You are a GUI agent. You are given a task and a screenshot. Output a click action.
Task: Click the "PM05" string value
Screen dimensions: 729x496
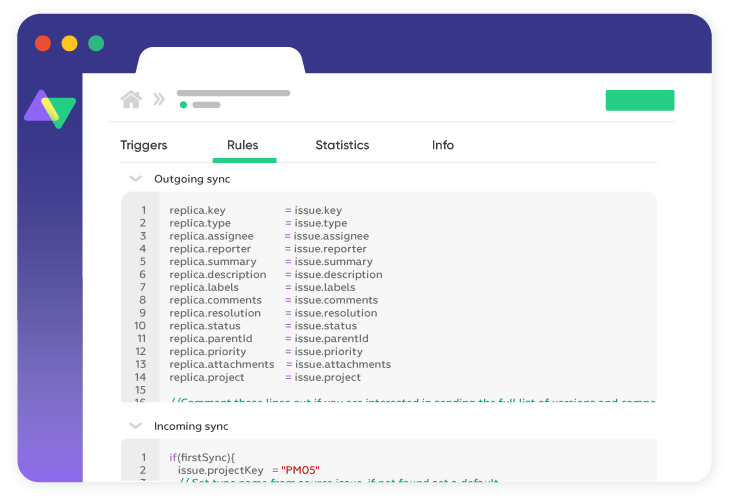click(300, 470)
